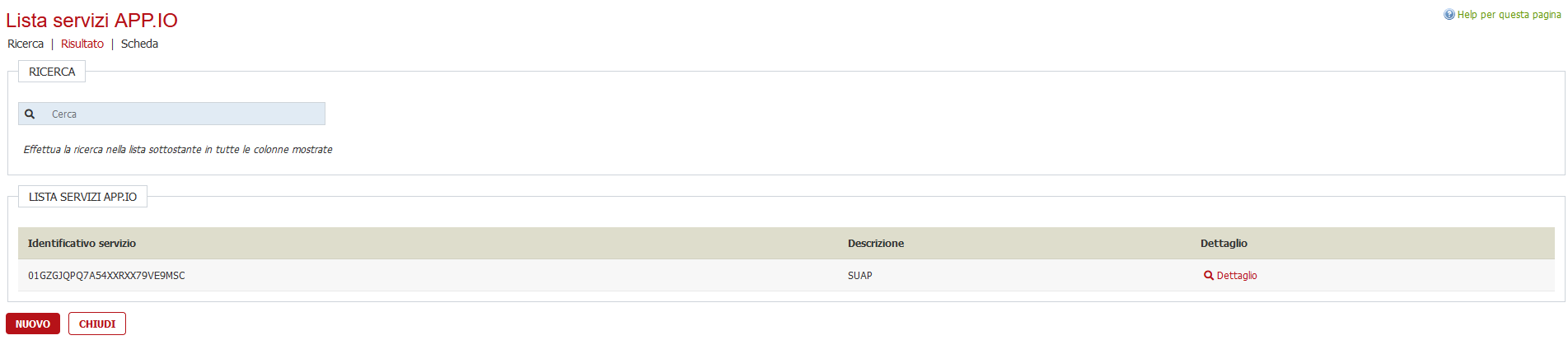Click the magnifier icon beside Dettaglio link
The width and height of the screenshot is (1568, 354).
(1209, 276)
